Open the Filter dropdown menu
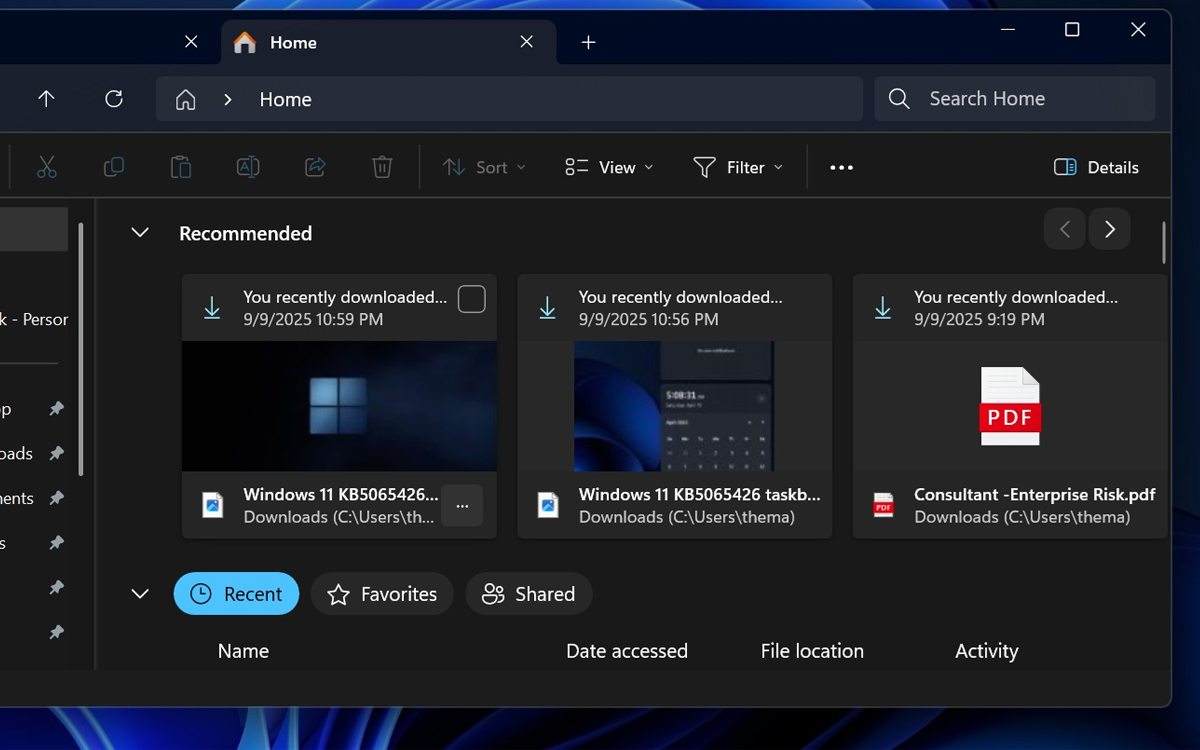 pos(738,167)
